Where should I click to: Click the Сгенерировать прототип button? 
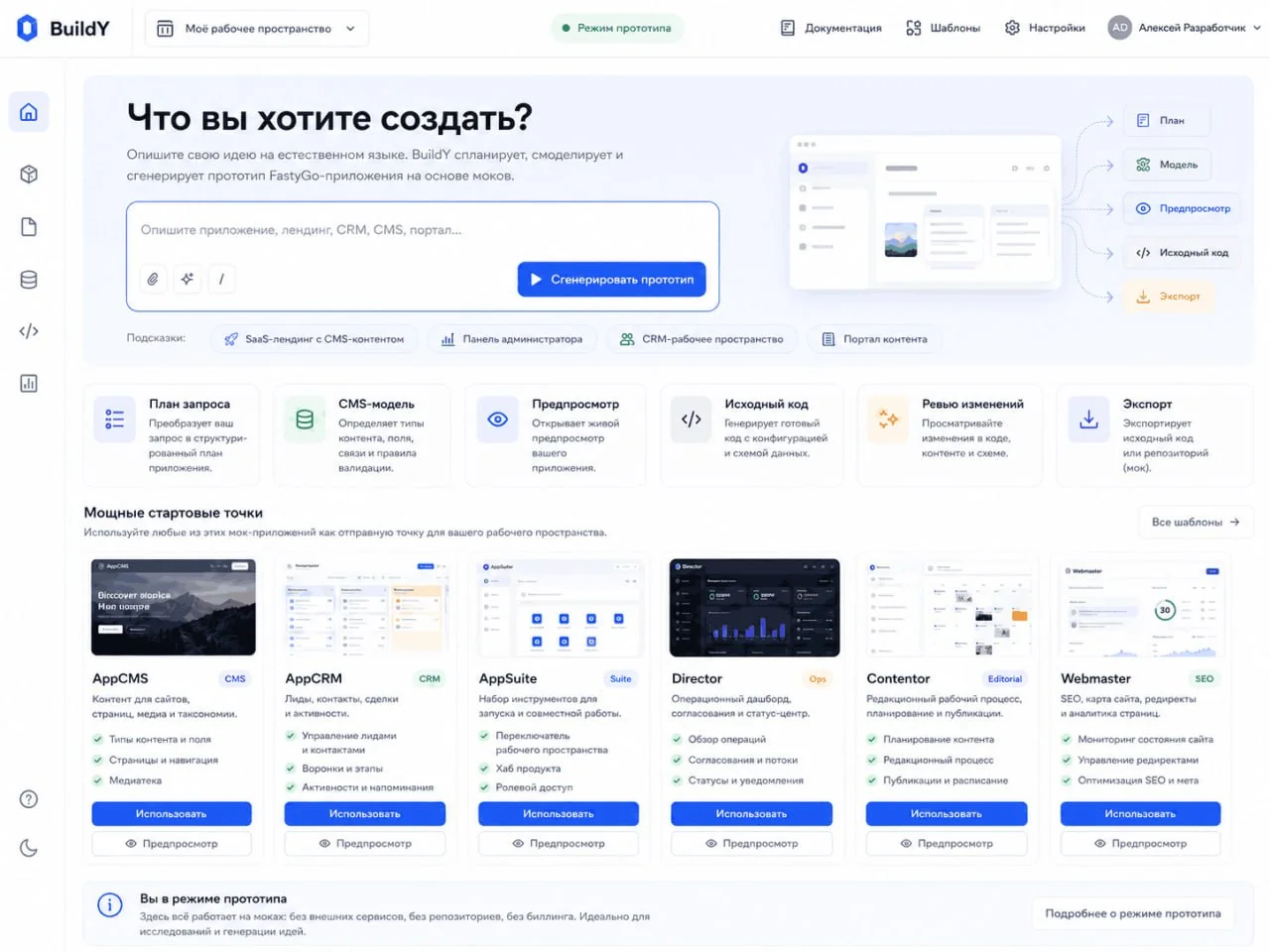click(x=612, y=280)
